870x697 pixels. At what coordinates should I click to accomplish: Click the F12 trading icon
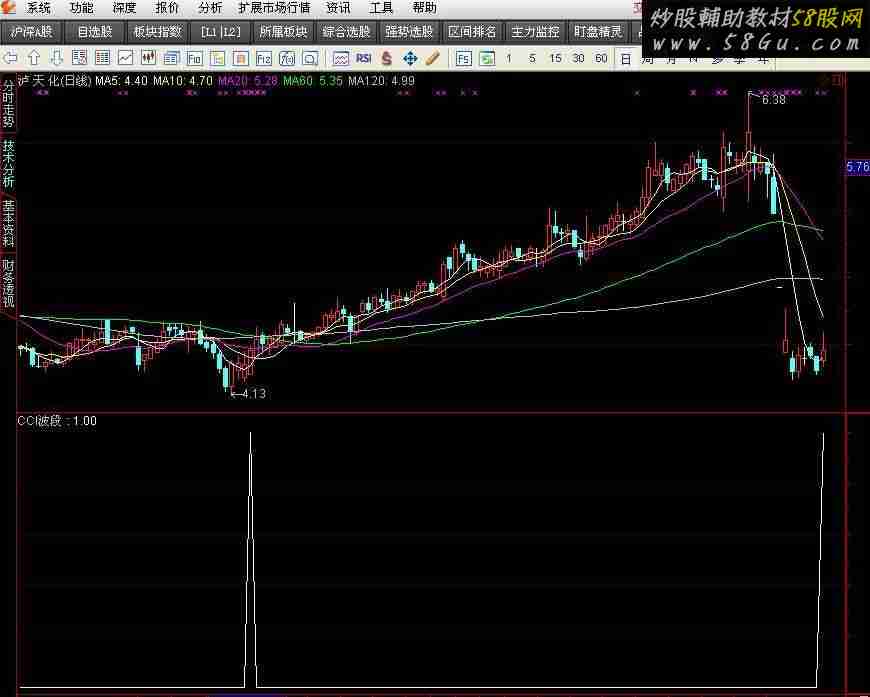pyautogui.click(x=264, y=58)
